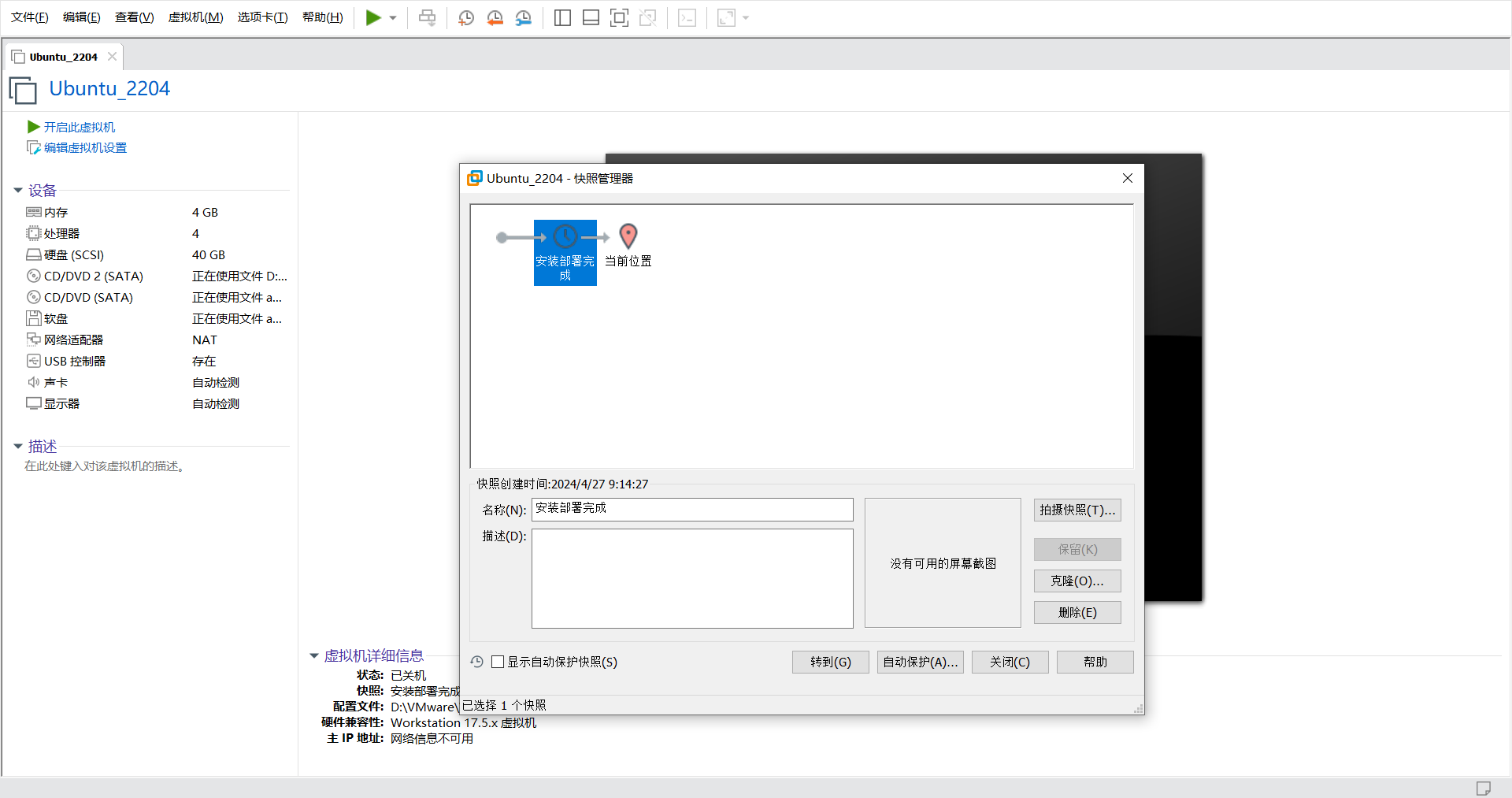Collapse the 设备 section

click(x=18, y=191)
